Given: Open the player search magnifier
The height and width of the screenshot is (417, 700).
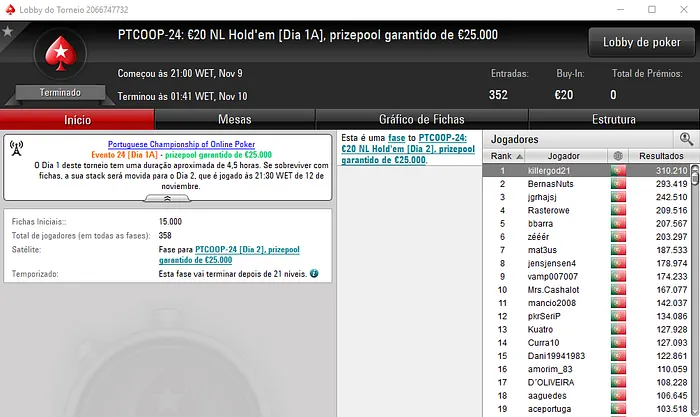Looking at the screenshot, I should click(x=686, y=139).
